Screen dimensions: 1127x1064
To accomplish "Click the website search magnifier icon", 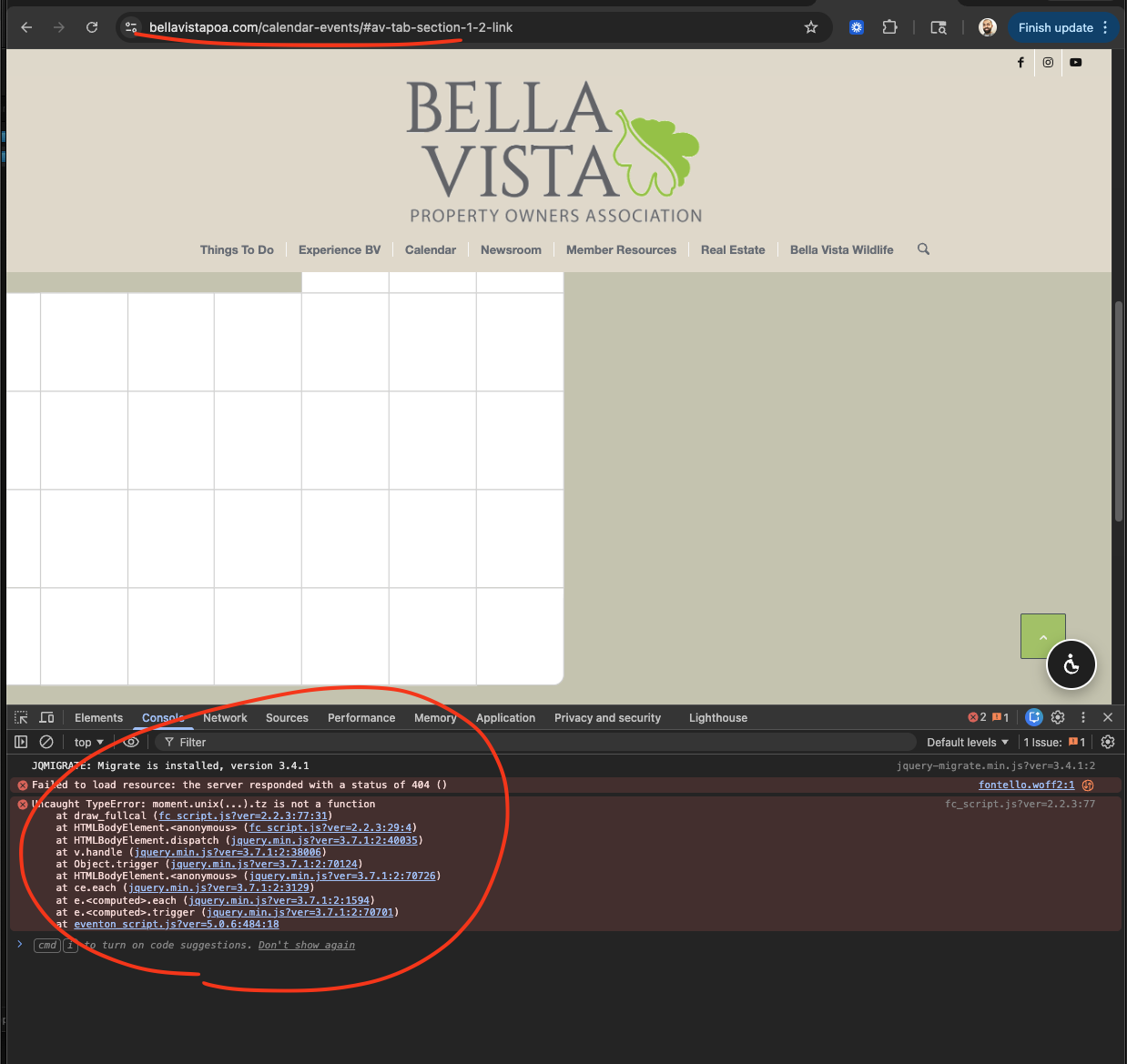I will tap(923, 249).
